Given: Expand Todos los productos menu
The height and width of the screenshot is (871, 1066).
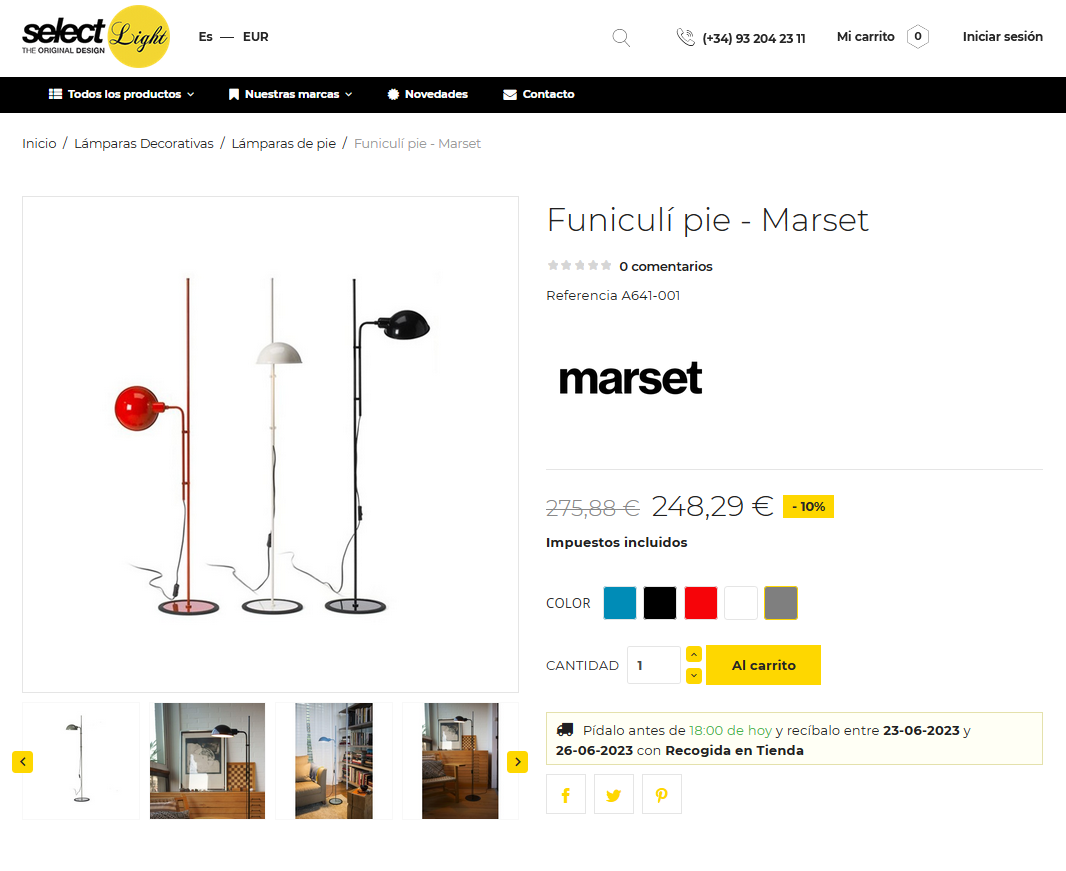Looking at the screenshot, I should pos(122,95).
